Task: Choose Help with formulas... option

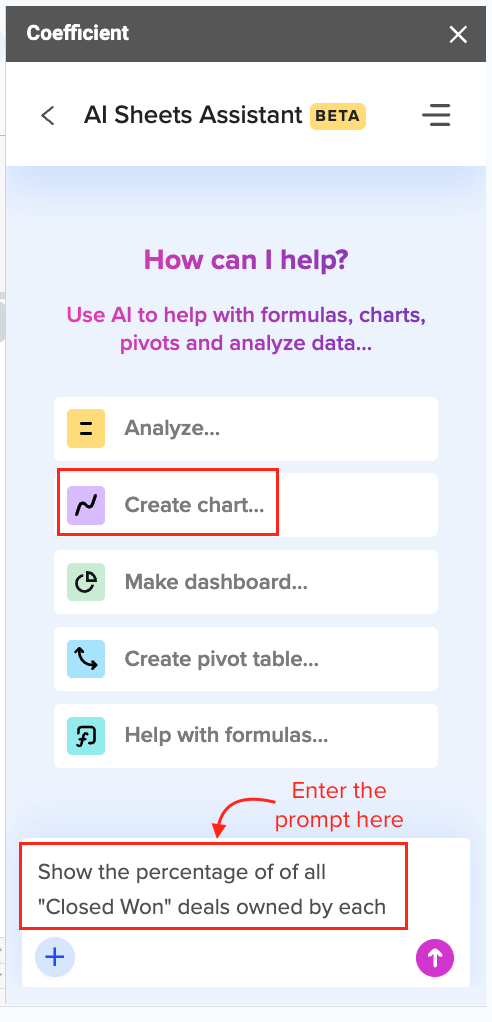Action: tap(246, 736)
